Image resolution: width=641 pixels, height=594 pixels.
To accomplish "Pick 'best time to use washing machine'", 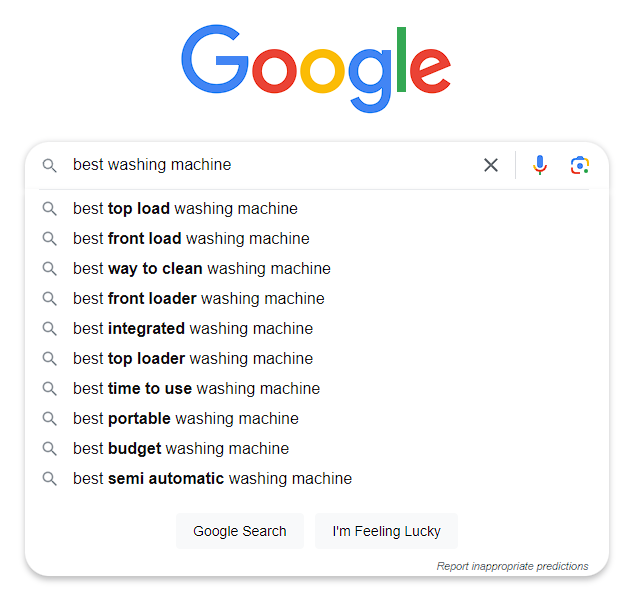I will (x=196, y=389).
